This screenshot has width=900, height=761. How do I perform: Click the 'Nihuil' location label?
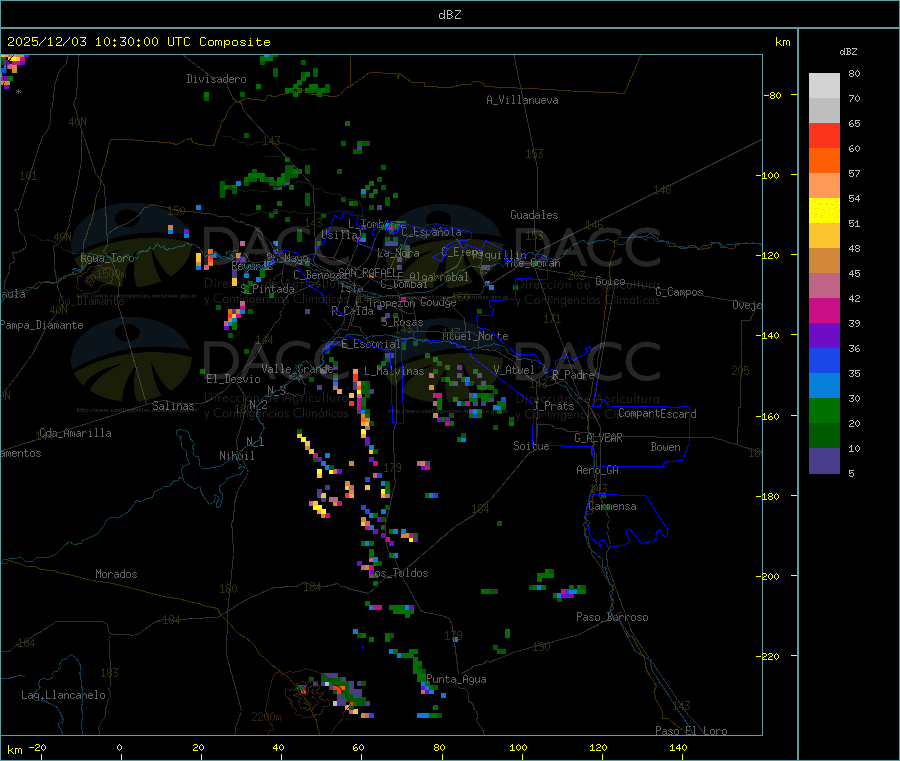(237, 456)
